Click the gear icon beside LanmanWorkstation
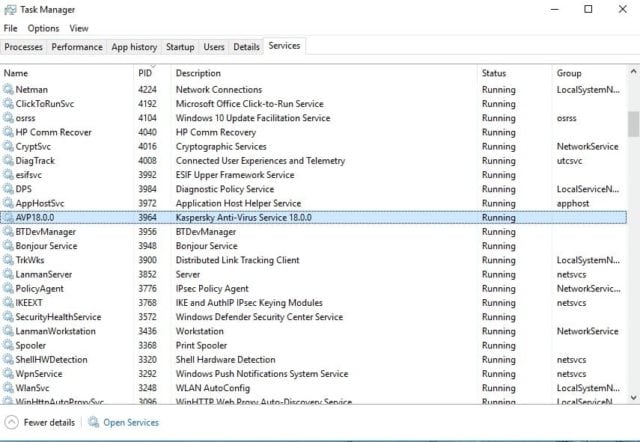The width and height of the screenshot is (640, 442). coord(8,331)
